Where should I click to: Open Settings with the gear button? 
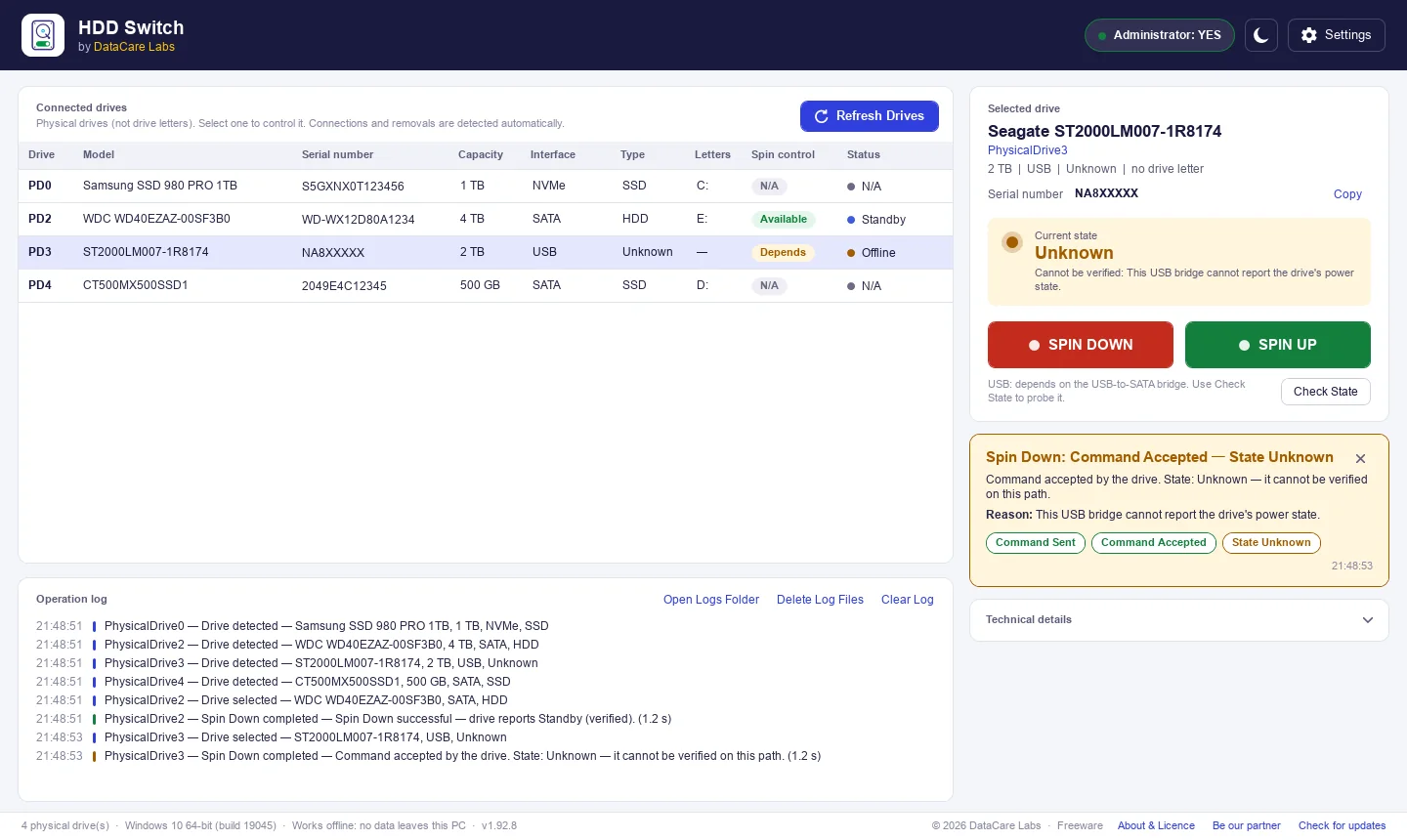(1336, 35)
